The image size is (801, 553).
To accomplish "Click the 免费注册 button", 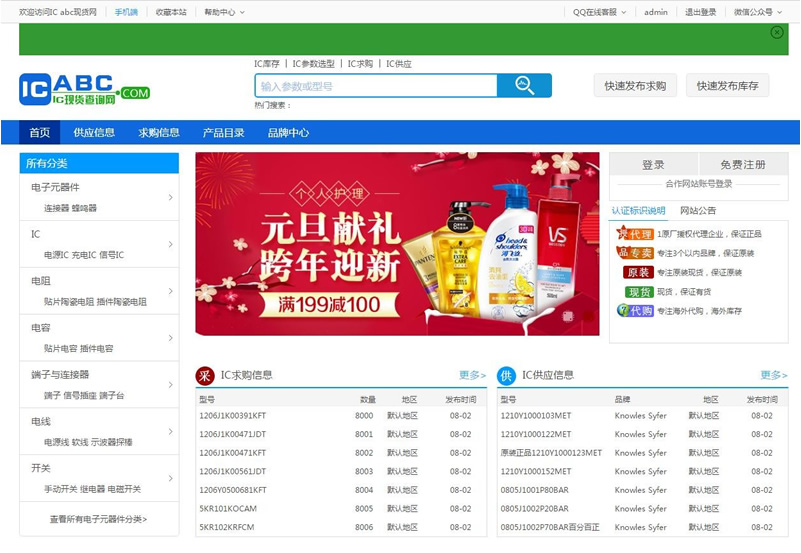I will point(743,164).
